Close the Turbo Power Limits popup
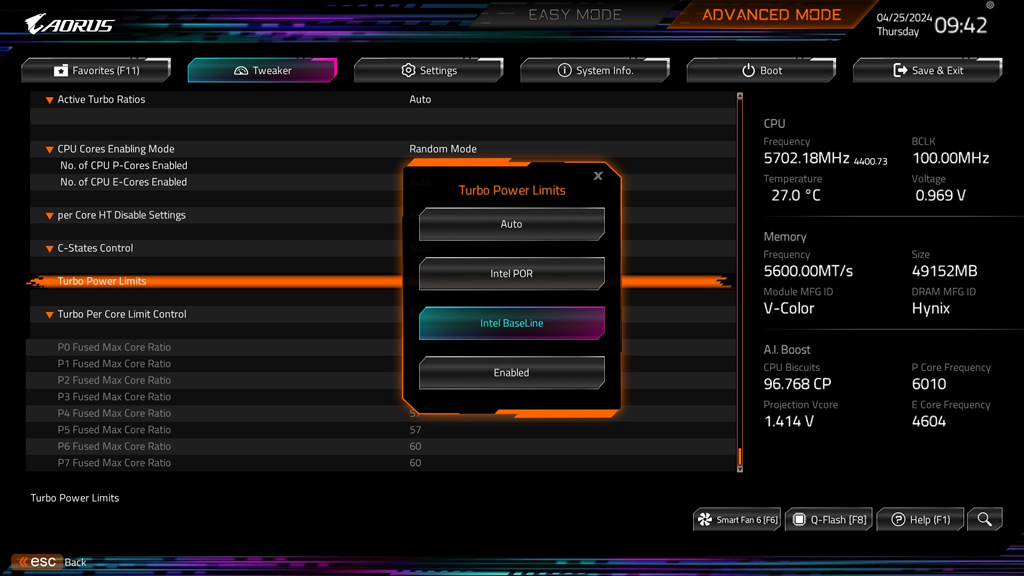Viewport: 1024px width, 576px height. coord(598,176)
